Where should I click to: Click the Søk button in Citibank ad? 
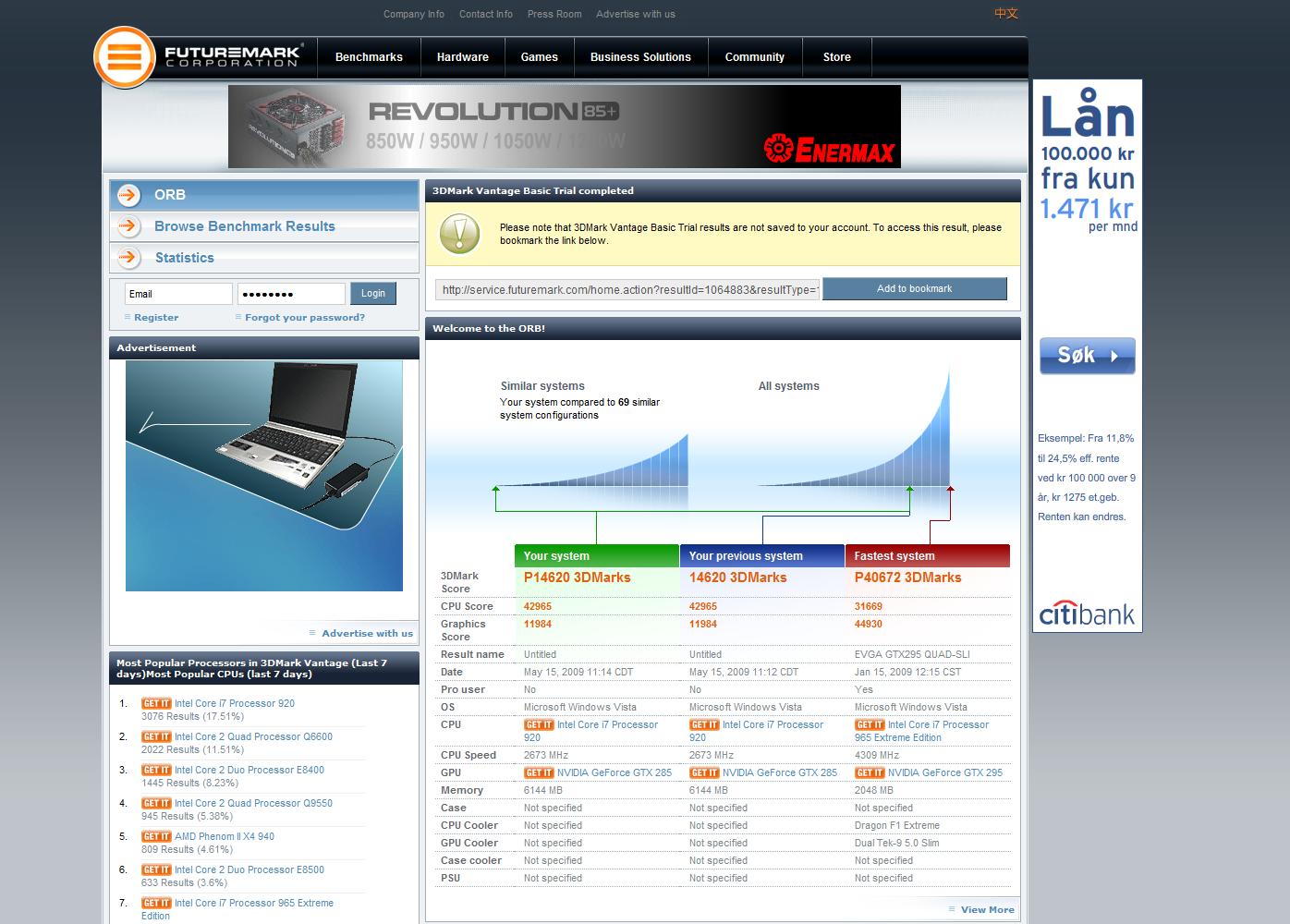coord(1088,356)
